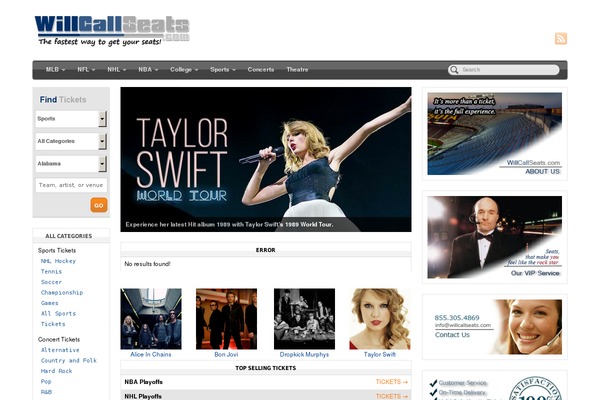Viewport: 600px width, 400px height.
Task: Go to Concerts in navigation bar
Action: point(261,70)
